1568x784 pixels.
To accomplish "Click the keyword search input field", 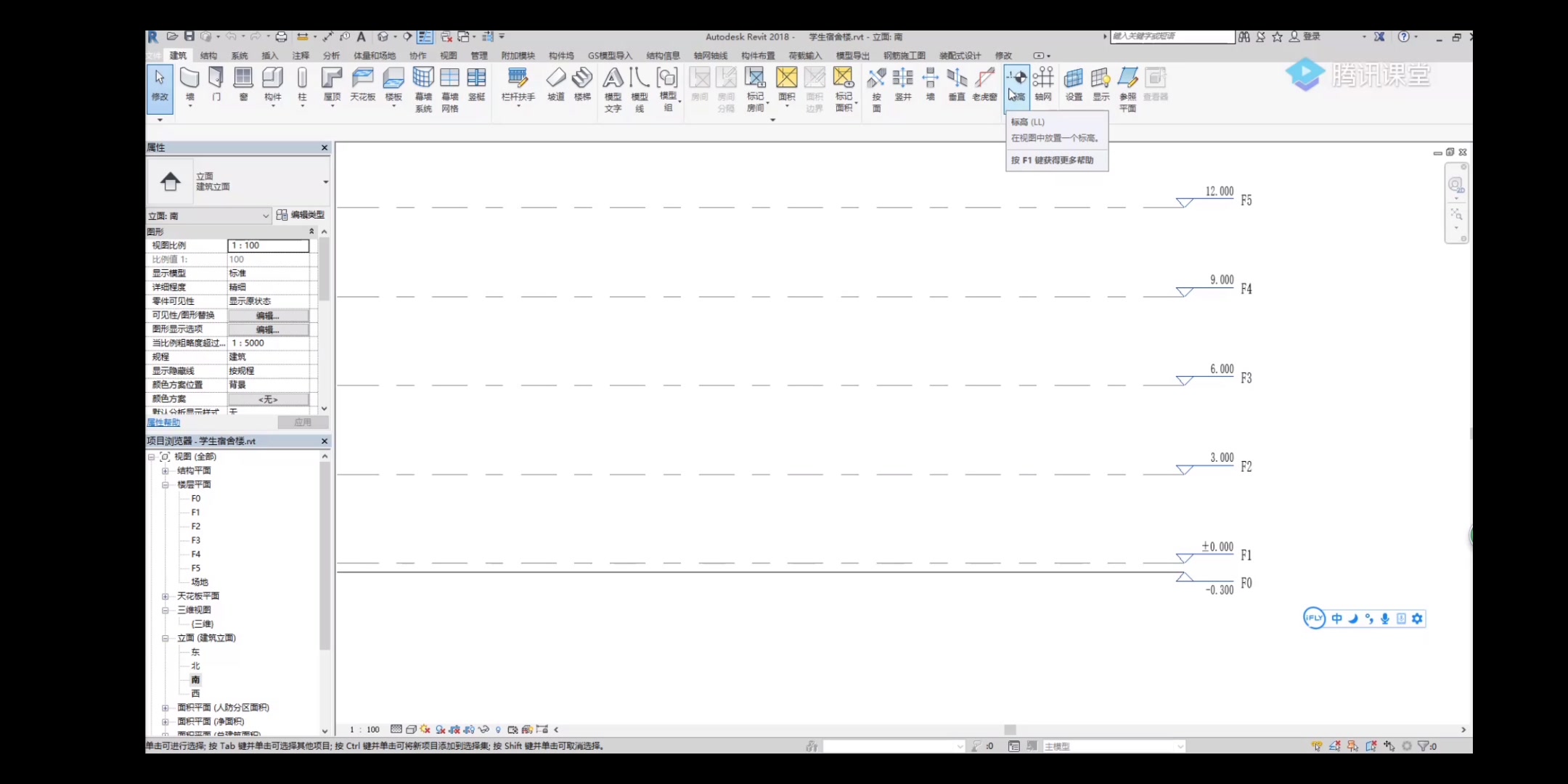I will tap(1171, 36).
